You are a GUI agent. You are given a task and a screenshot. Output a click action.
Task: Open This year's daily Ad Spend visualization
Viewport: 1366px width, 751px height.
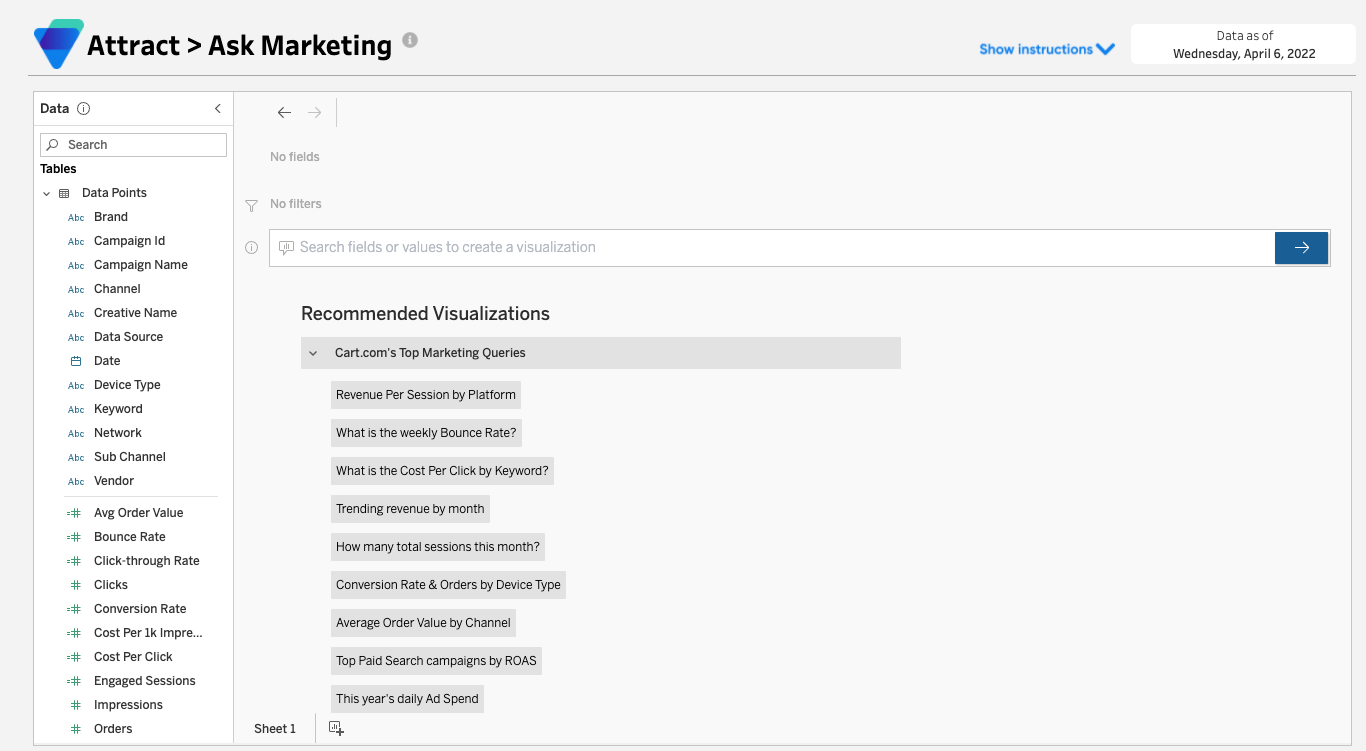(406, 698)
